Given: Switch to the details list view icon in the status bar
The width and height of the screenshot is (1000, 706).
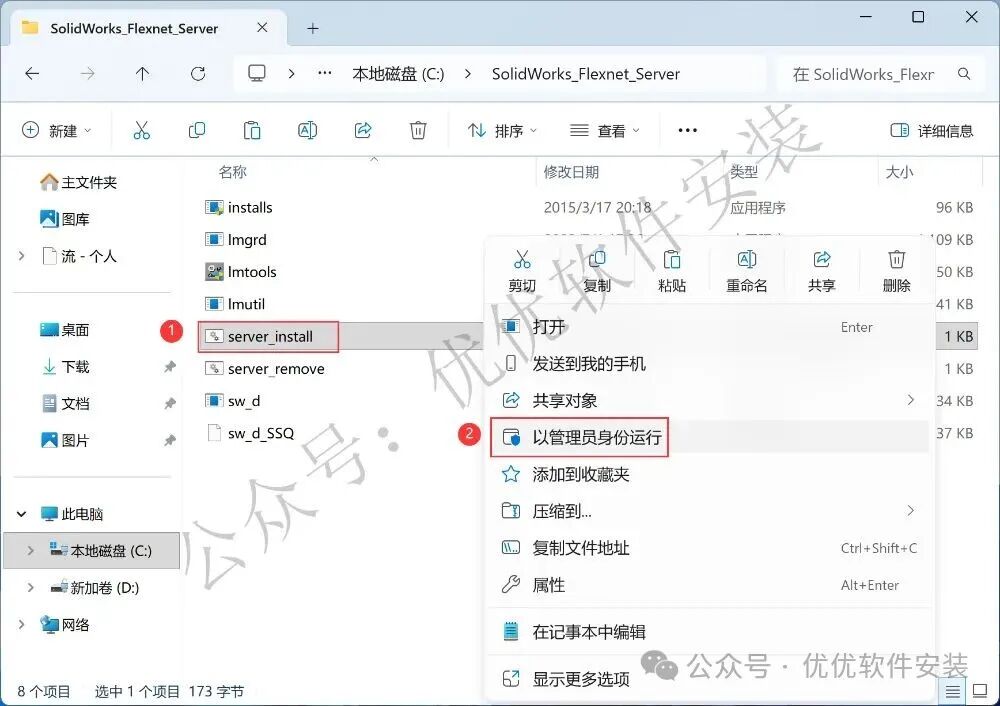Looking at the screenshot, I should pyautogui.click(x=953, y=691).
